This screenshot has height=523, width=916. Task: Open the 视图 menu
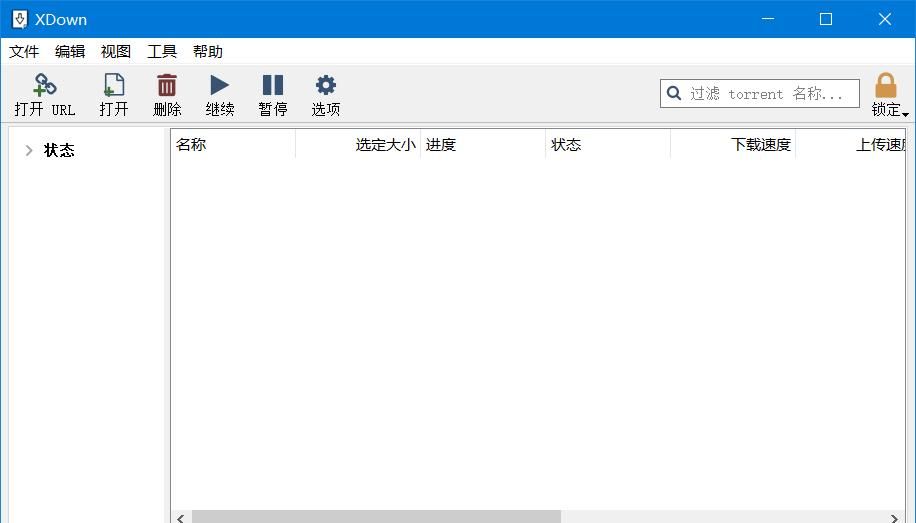(116, 51)
